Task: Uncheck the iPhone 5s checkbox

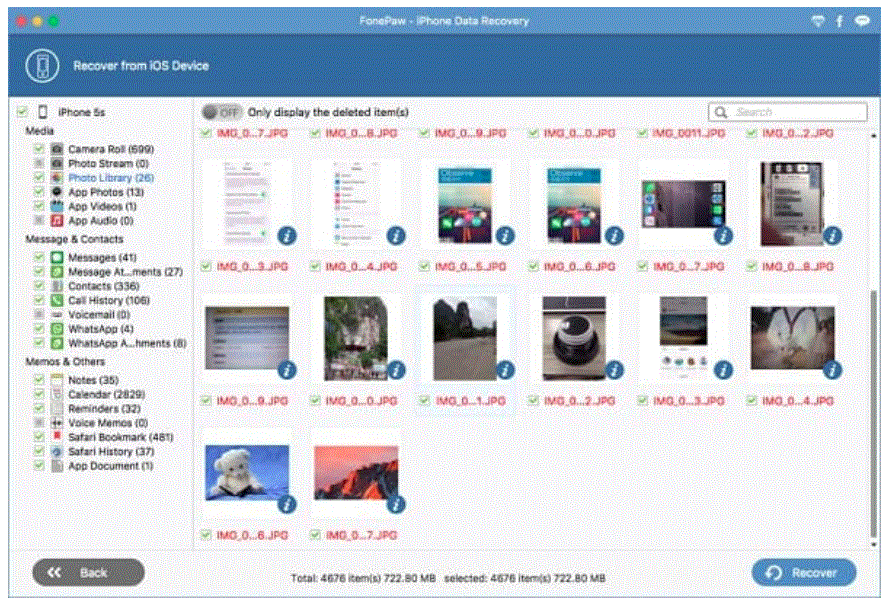Action: coord(22,112)
